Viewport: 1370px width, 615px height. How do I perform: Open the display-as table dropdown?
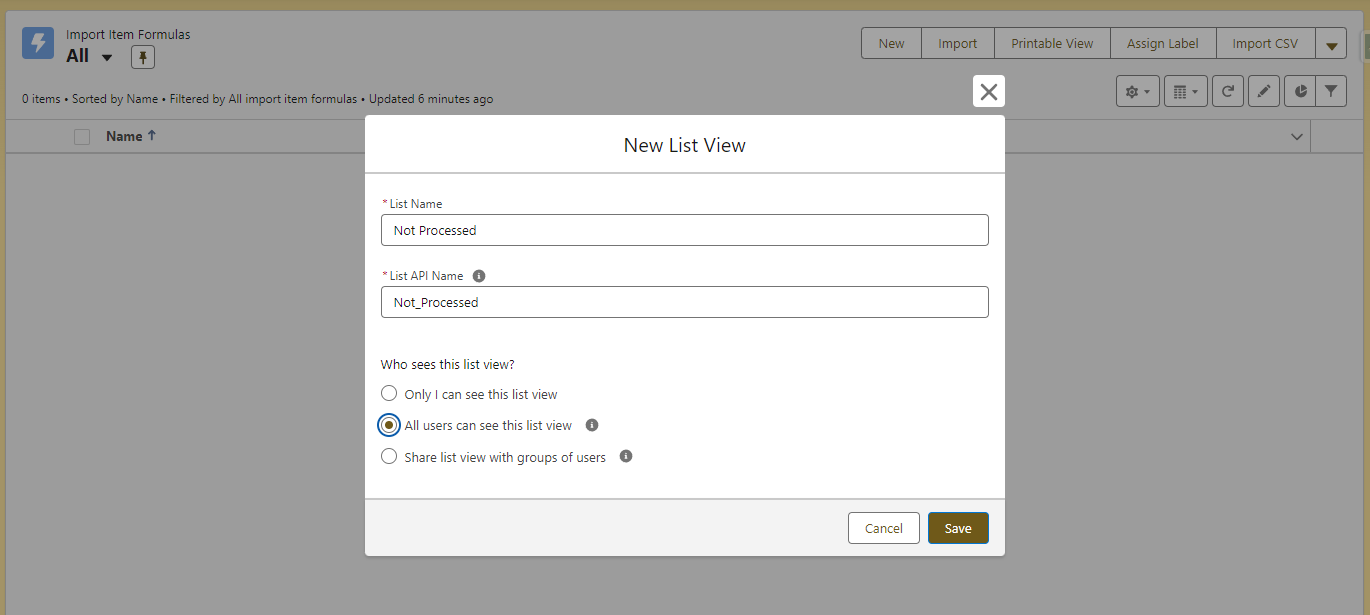click(x=1186, y=91)
